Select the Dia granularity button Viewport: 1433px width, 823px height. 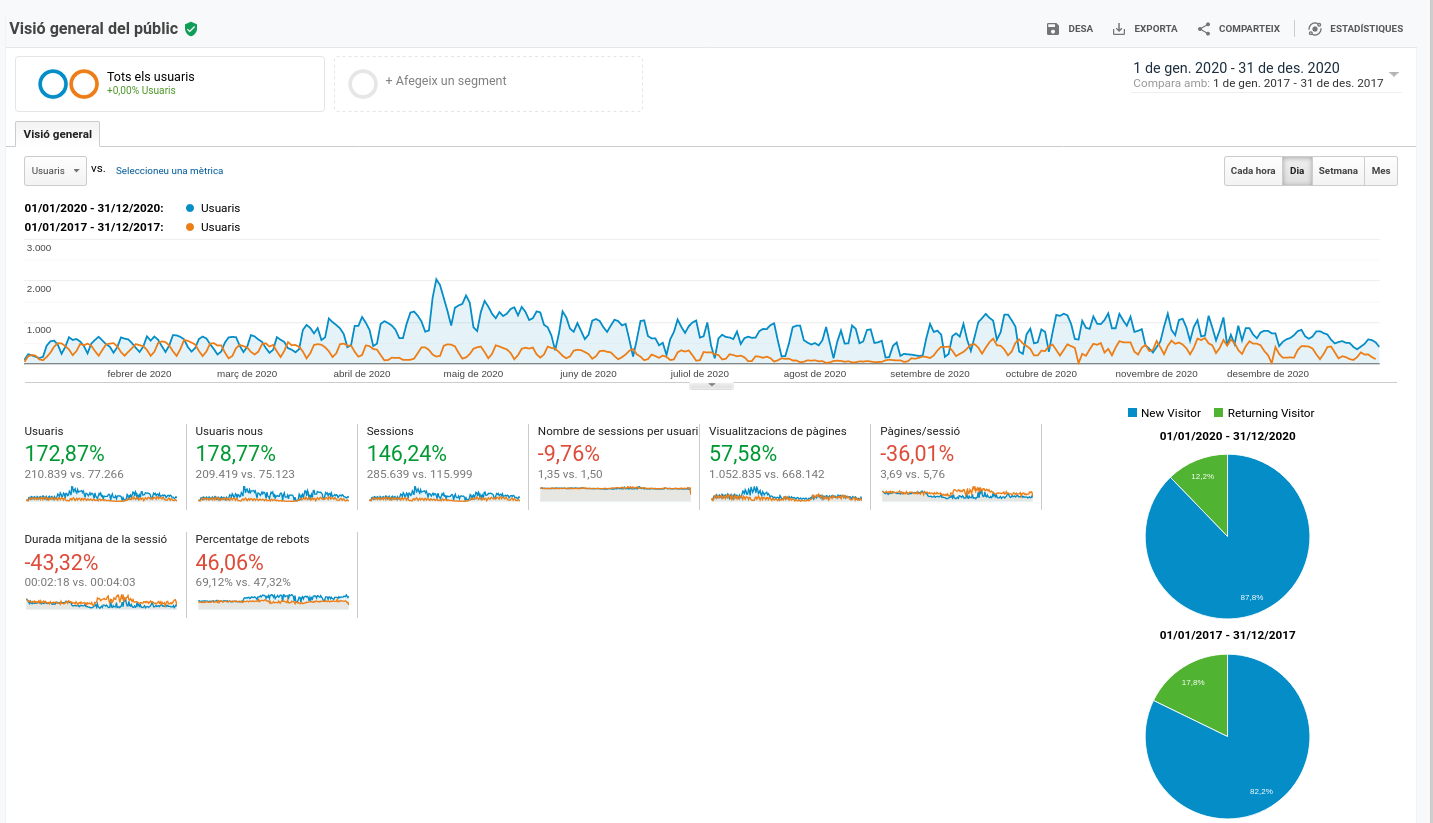(1297, 171)
